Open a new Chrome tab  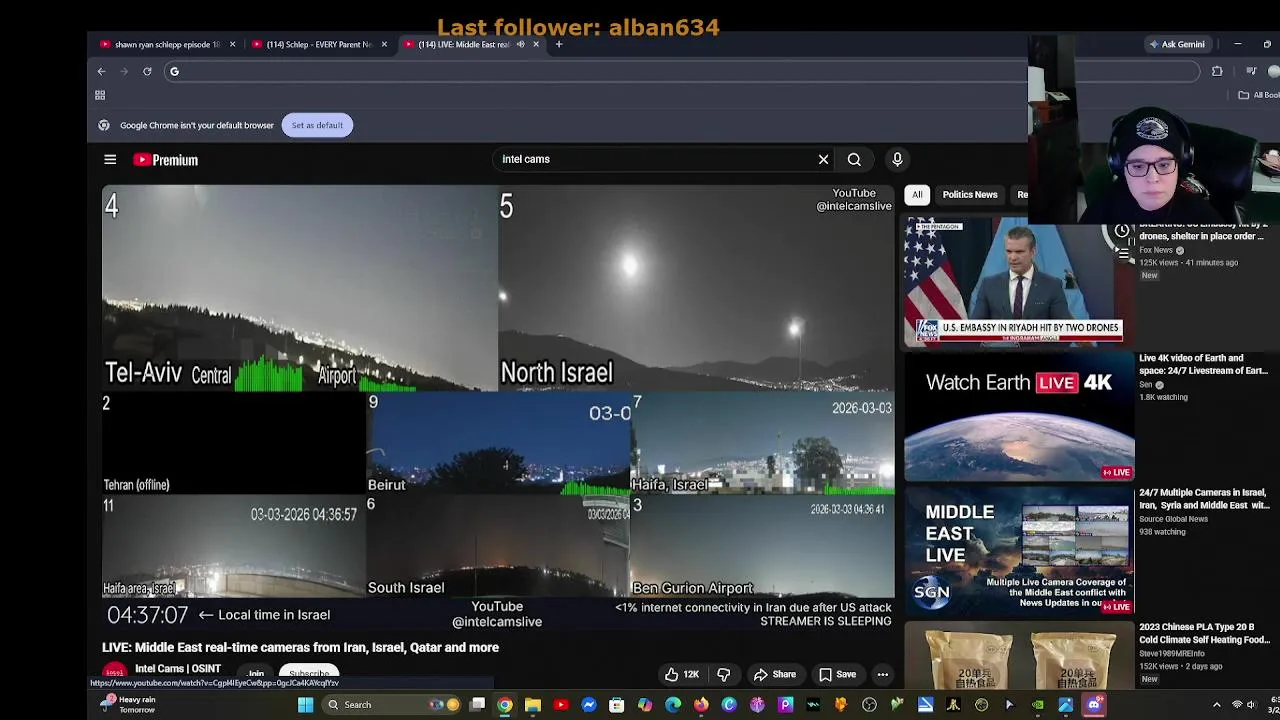(x=559, y=44)
